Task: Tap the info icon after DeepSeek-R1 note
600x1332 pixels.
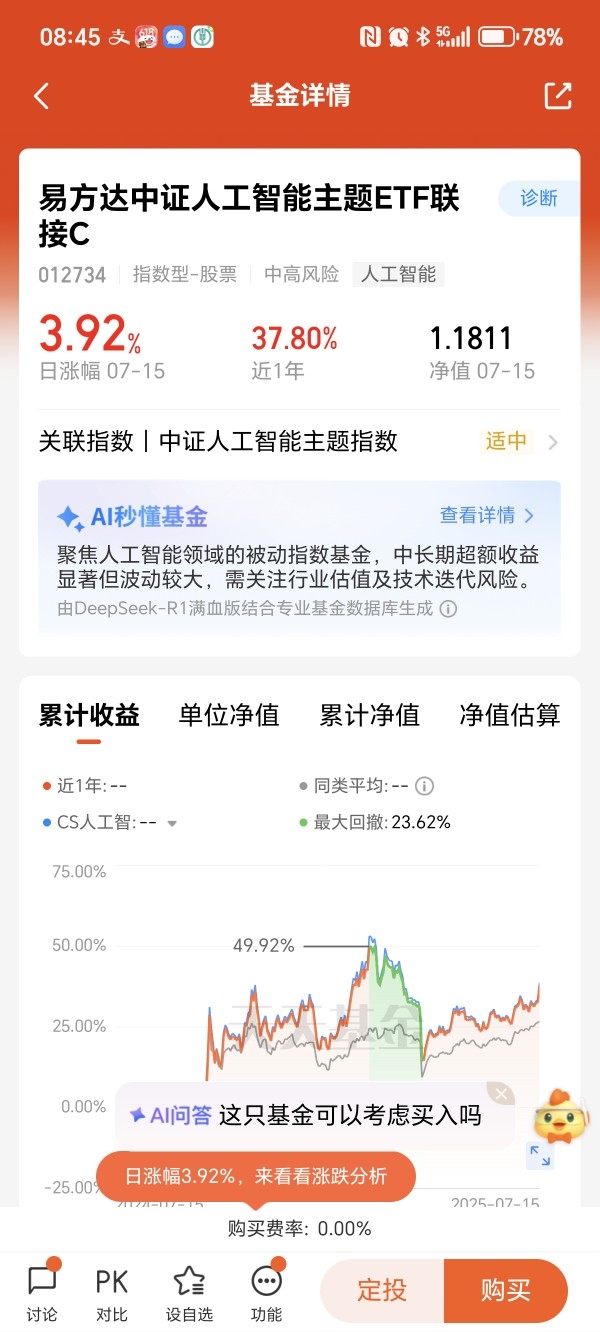Action: click(x=448, y=608)
